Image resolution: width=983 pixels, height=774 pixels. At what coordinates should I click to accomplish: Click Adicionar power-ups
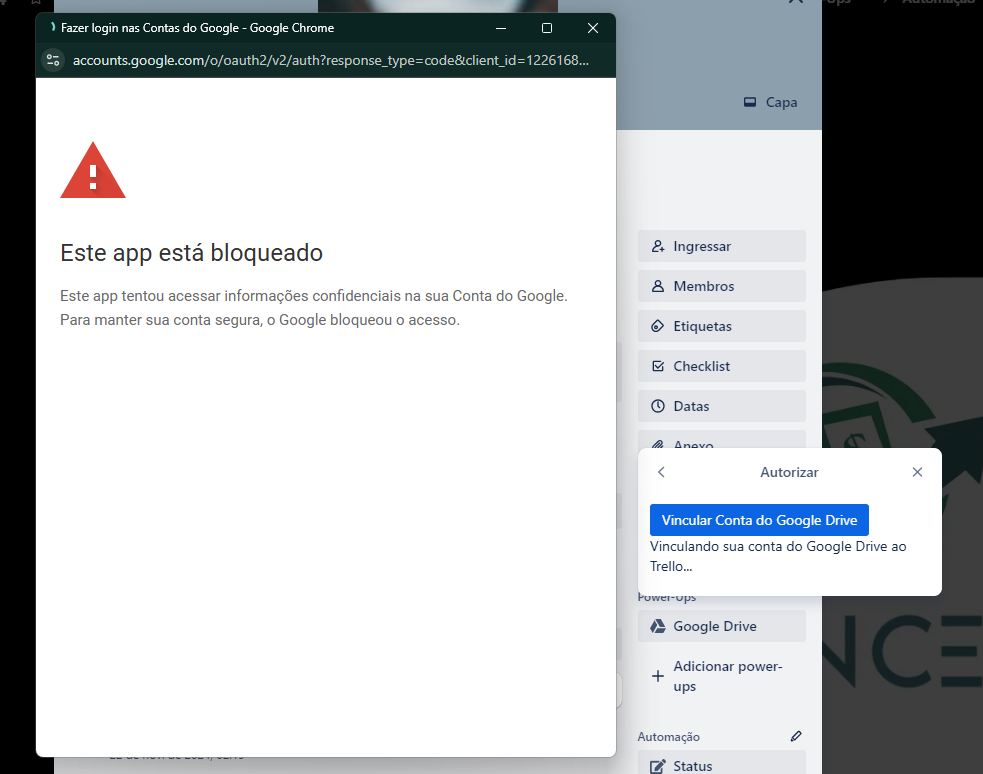point(722,676)
